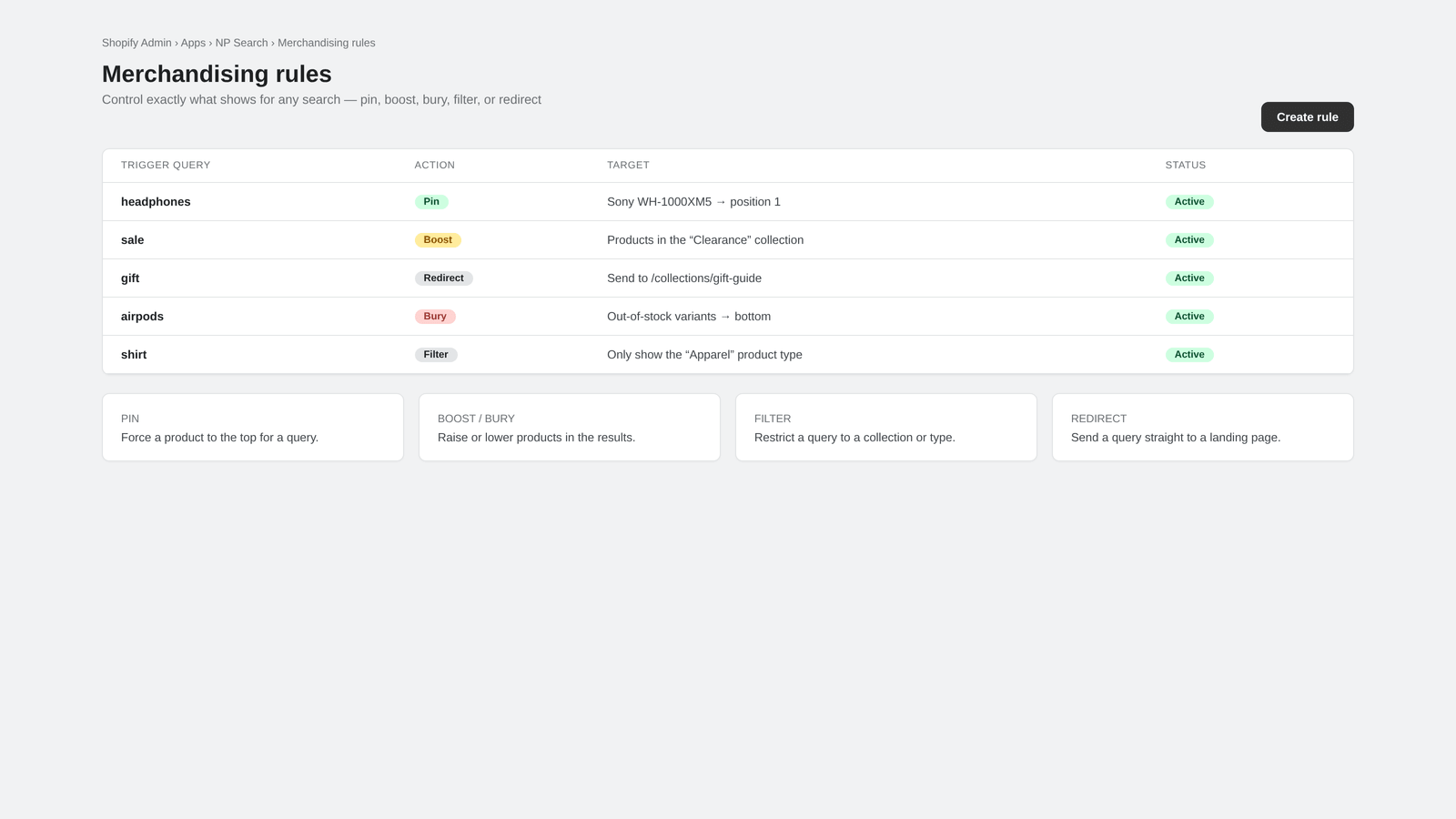Click the Boost action badge
This screenshot has width=1456, height=819.
coord(438,240)
